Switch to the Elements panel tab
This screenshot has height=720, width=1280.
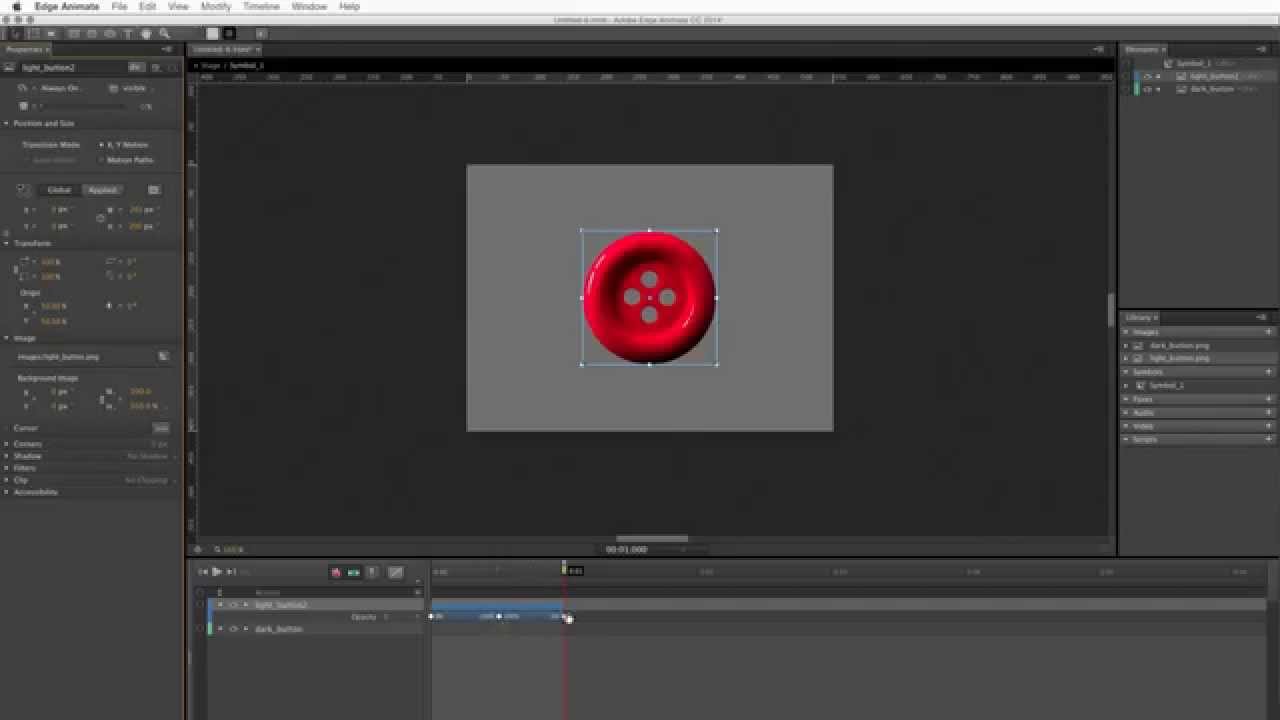tap(1142, 49)
